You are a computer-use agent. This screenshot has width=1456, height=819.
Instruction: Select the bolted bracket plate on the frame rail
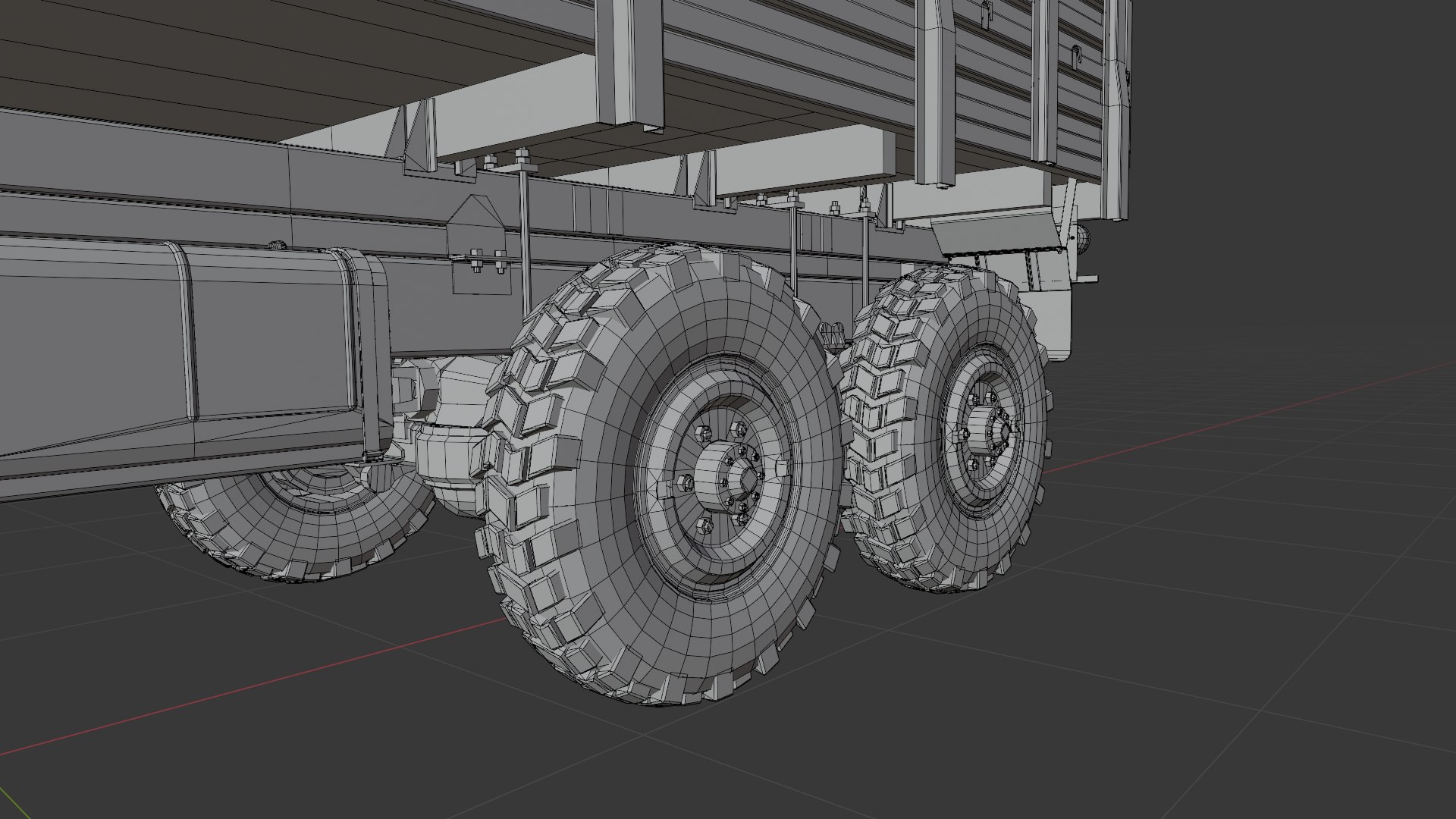point(478,244)
